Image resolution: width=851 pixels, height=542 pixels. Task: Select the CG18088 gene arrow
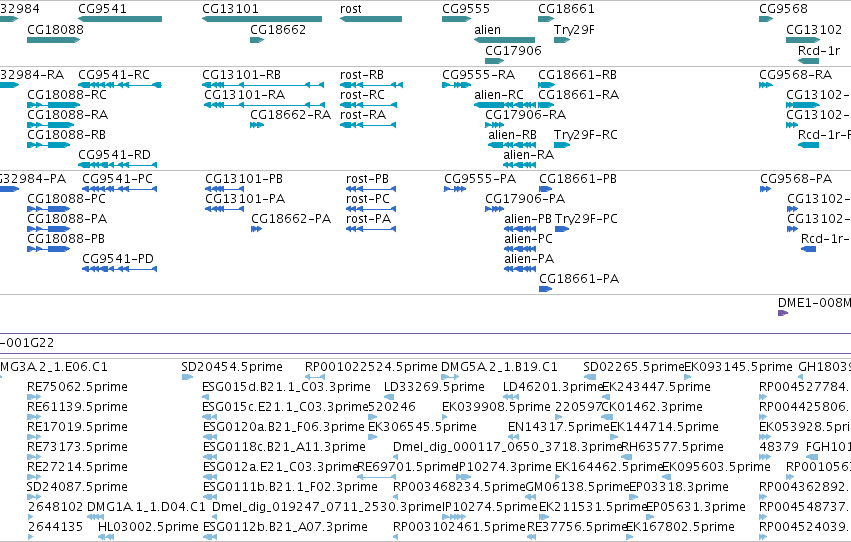(x=54, y=40)
